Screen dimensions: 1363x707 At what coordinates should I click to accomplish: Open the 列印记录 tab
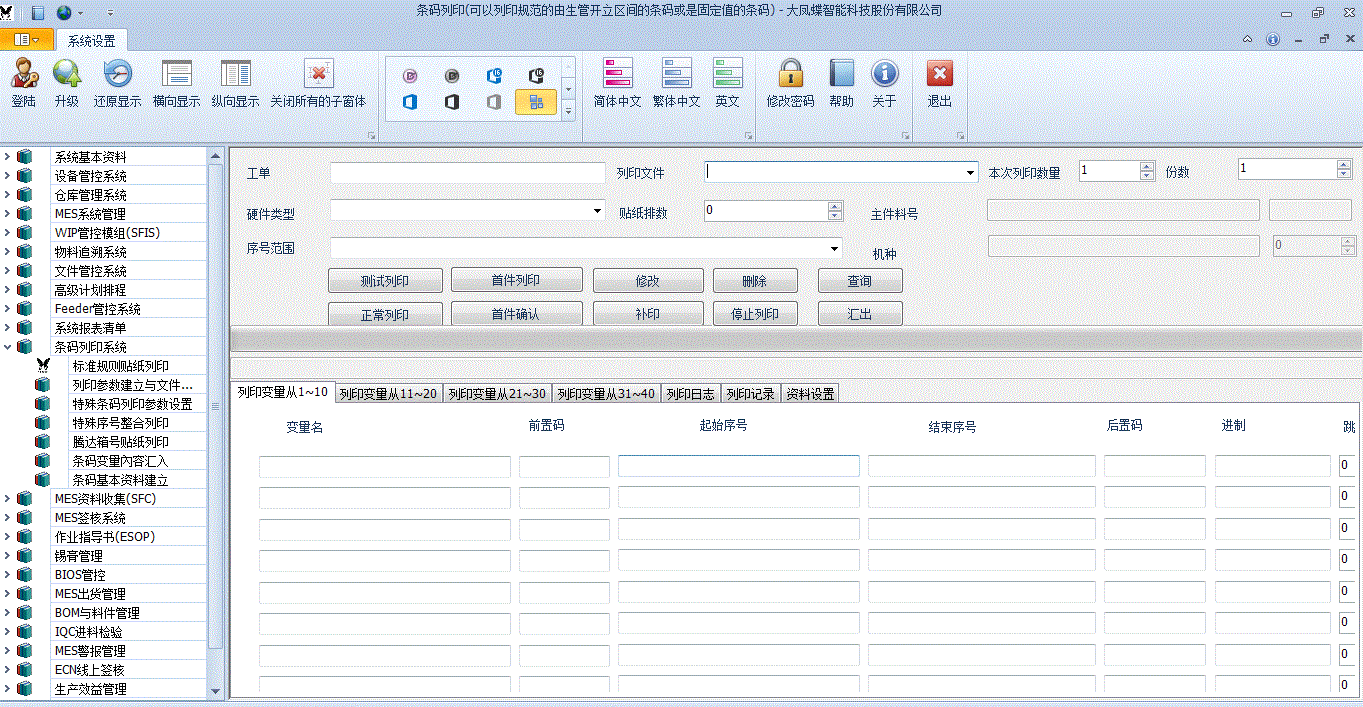750,394
